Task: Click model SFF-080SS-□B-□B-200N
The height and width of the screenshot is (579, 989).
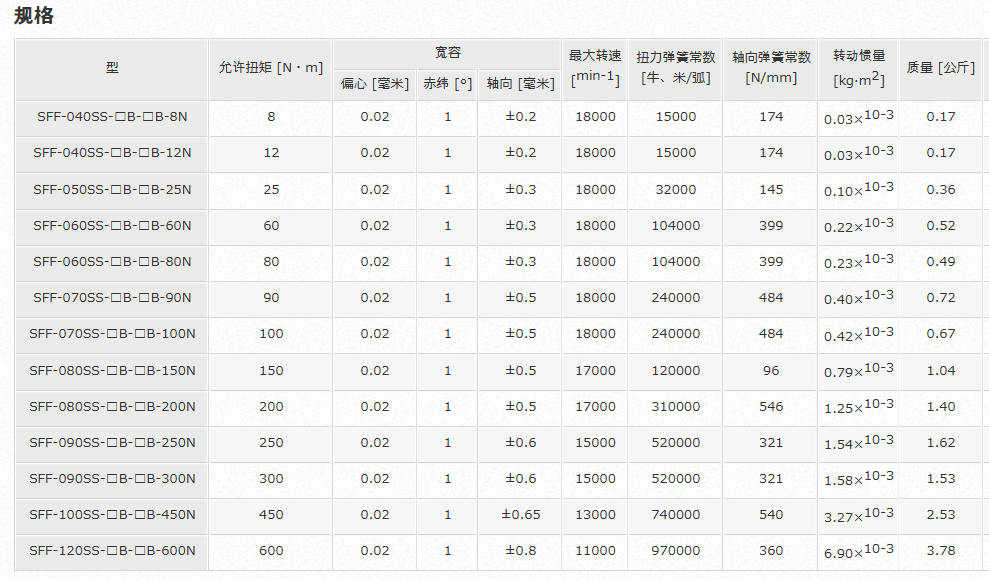Action: coord(112,407)
